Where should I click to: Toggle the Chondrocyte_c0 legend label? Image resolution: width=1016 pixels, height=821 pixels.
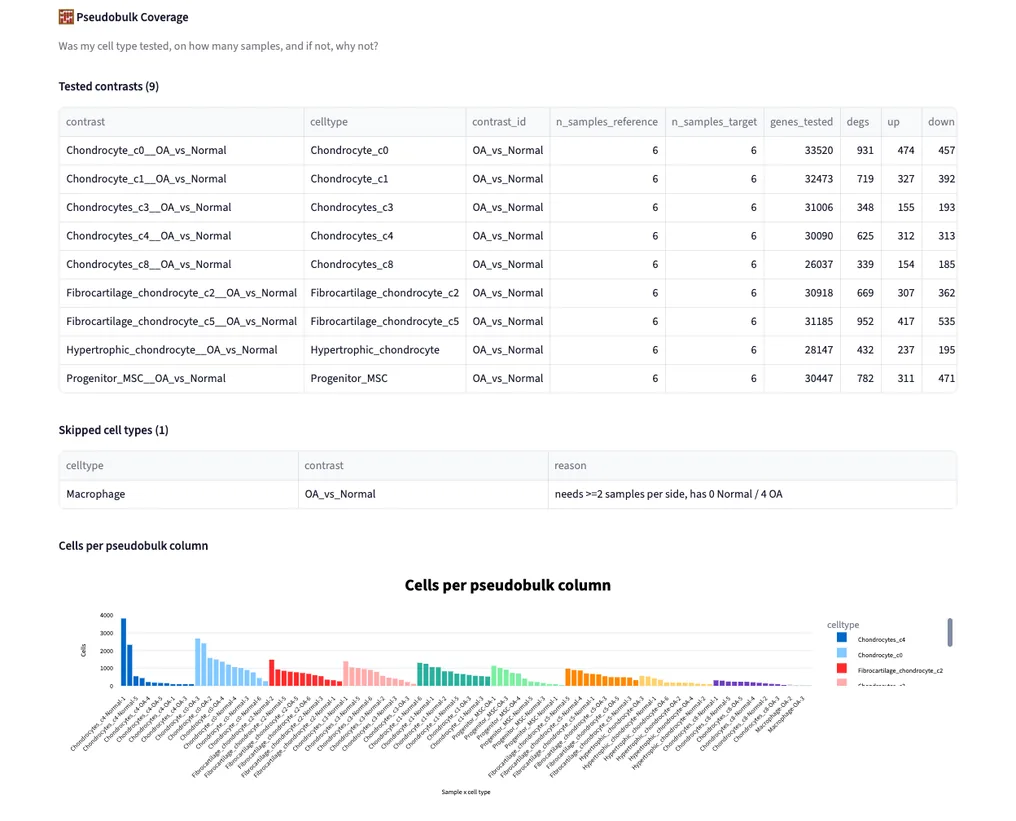[880, 655]
